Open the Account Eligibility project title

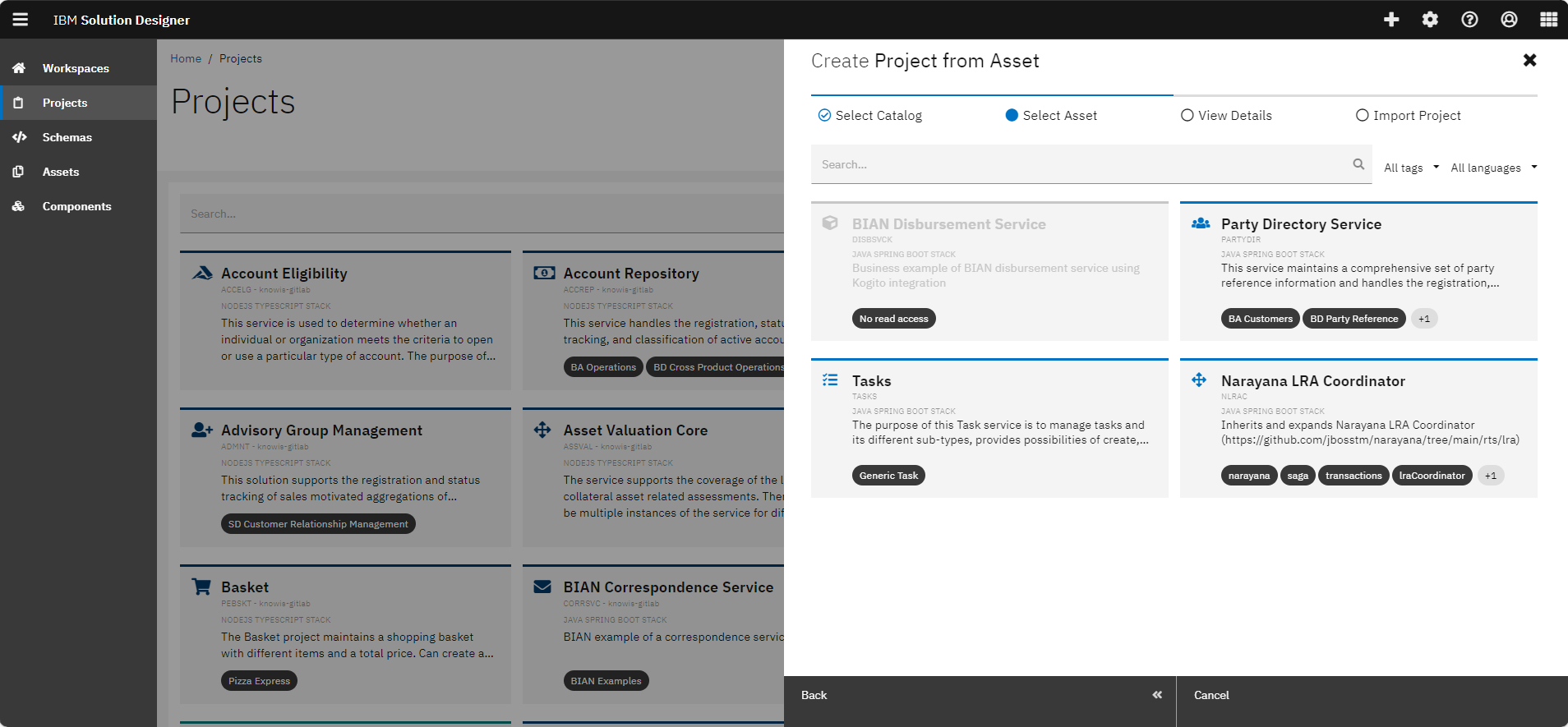point(284,274)
